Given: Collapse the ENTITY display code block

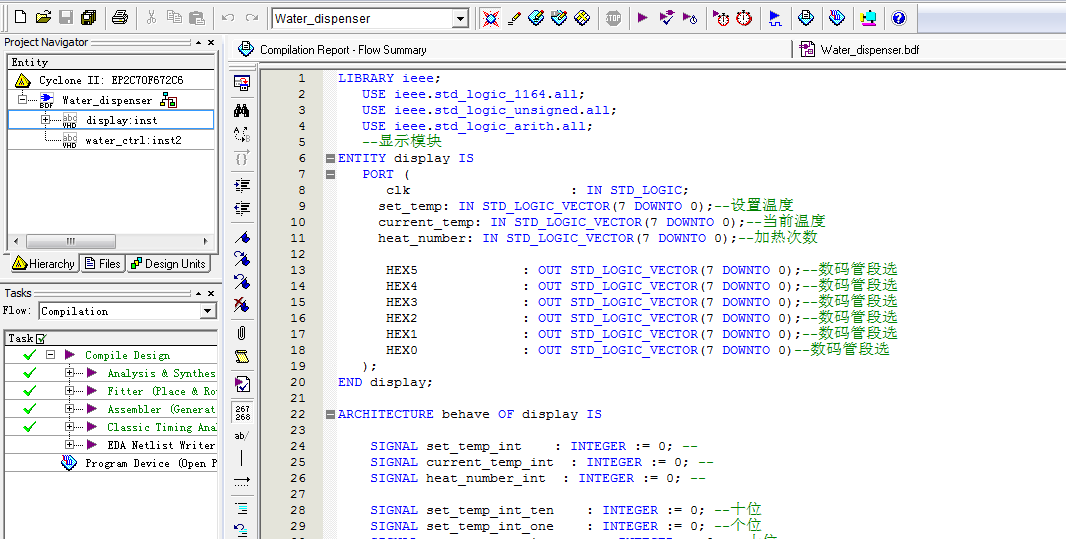Looking at the screenshot, I should click(x=330, y=158).
